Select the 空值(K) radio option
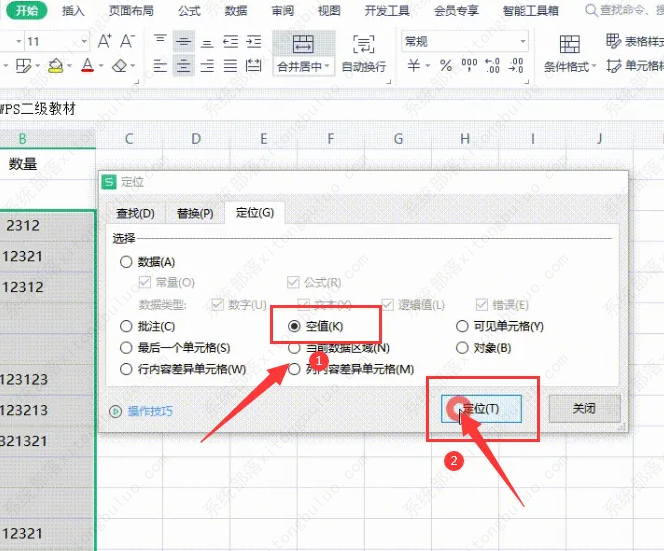Viewport: 664px width, 551px height. point(294,326)
